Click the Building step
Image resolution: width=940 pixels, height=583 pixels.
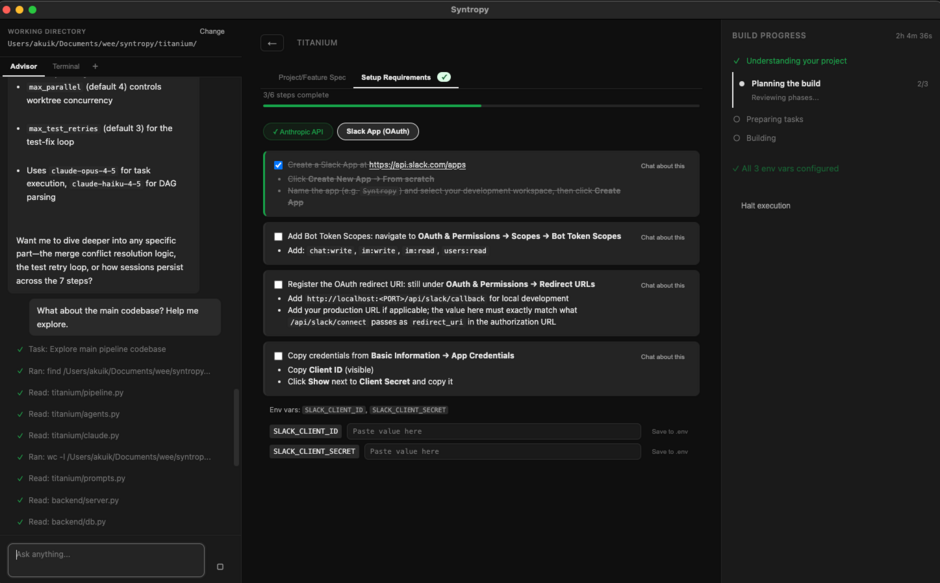tap(760, 138)
